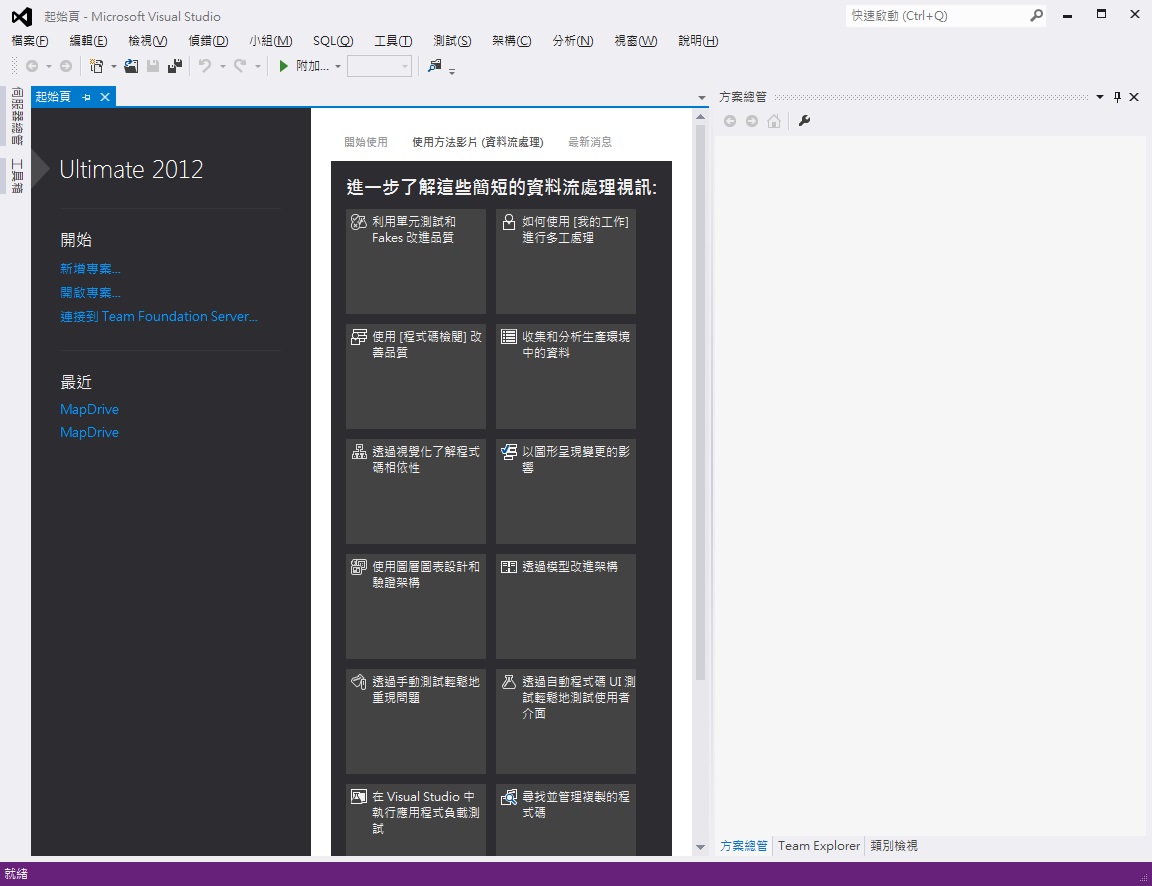The height and width of the screenshot is (886, 1152).
Task: Expand the Undo history dropdown arrow
Action: click(223, 67)
